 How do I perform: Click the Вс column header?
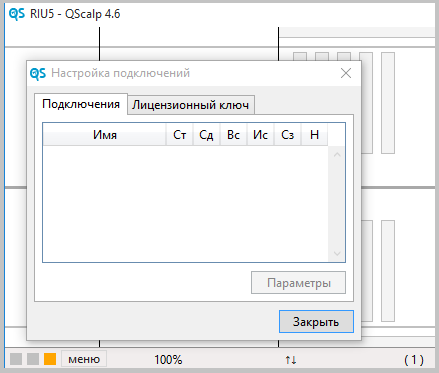233,135
